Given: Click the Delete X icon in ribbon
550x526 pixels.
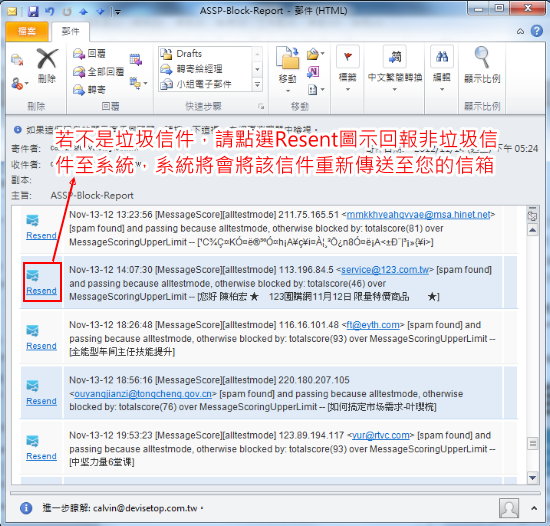Looking at the screenshot, I should pos(47,59).
